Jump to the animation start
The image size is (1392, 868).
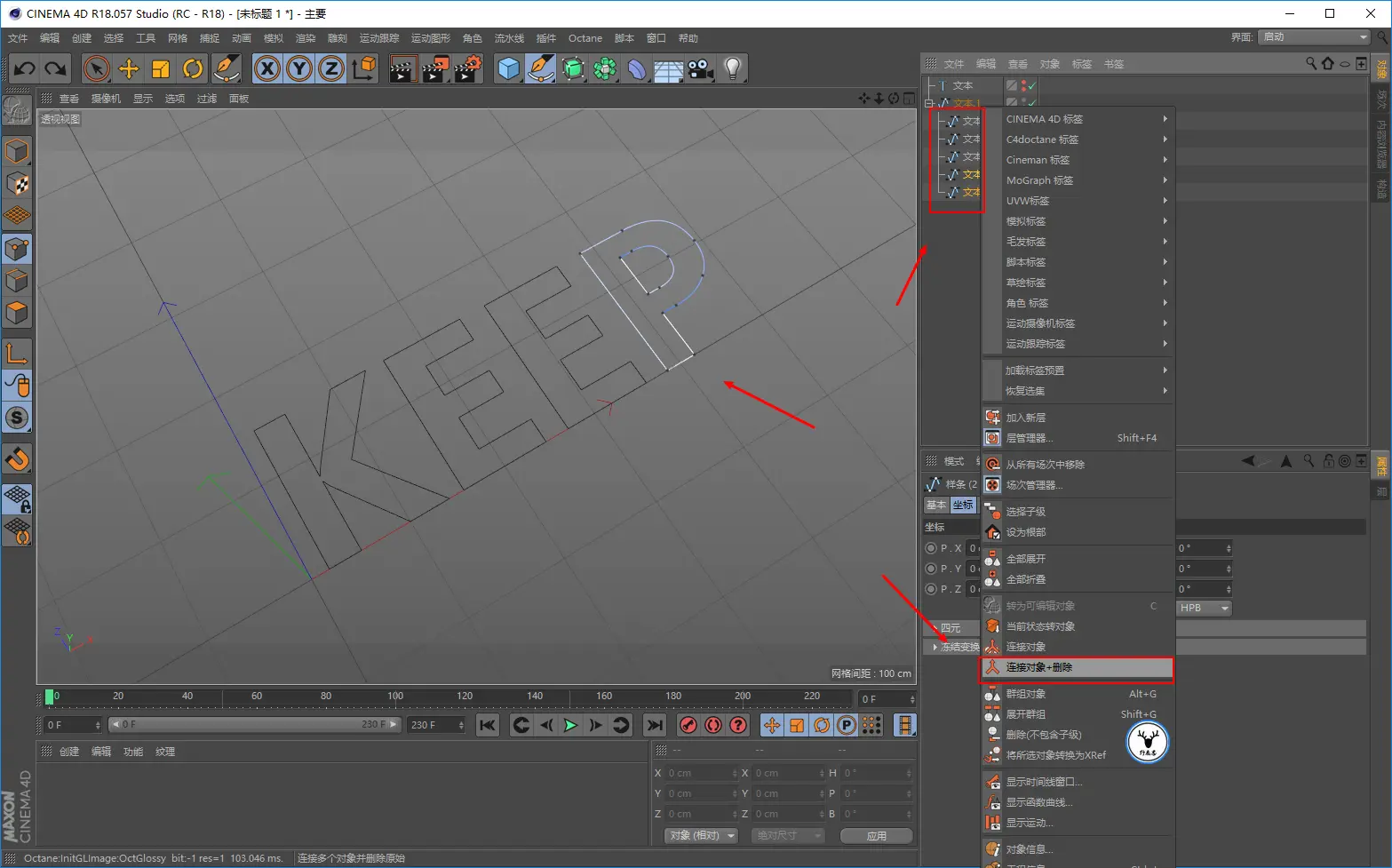click(x=488, y=726)
